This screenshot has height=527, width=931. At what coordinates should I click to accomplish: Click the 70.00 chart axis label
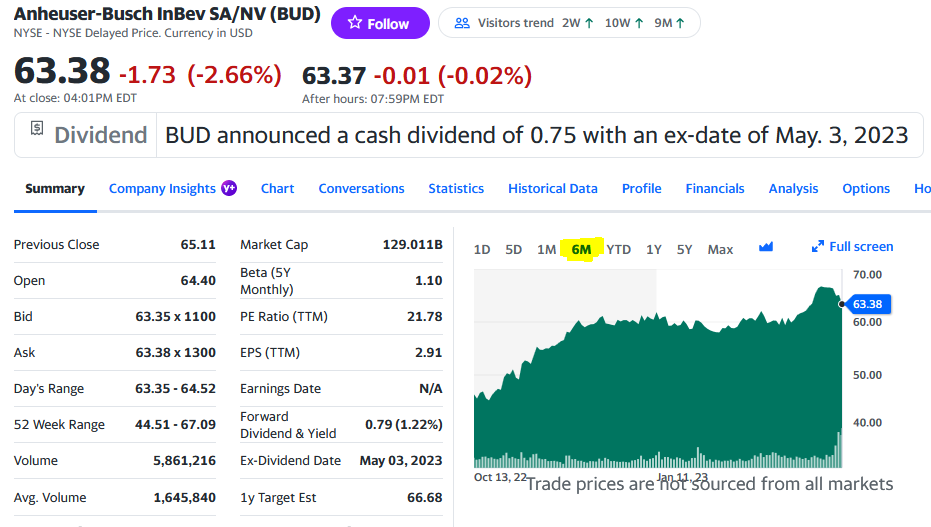coord(867,275)
